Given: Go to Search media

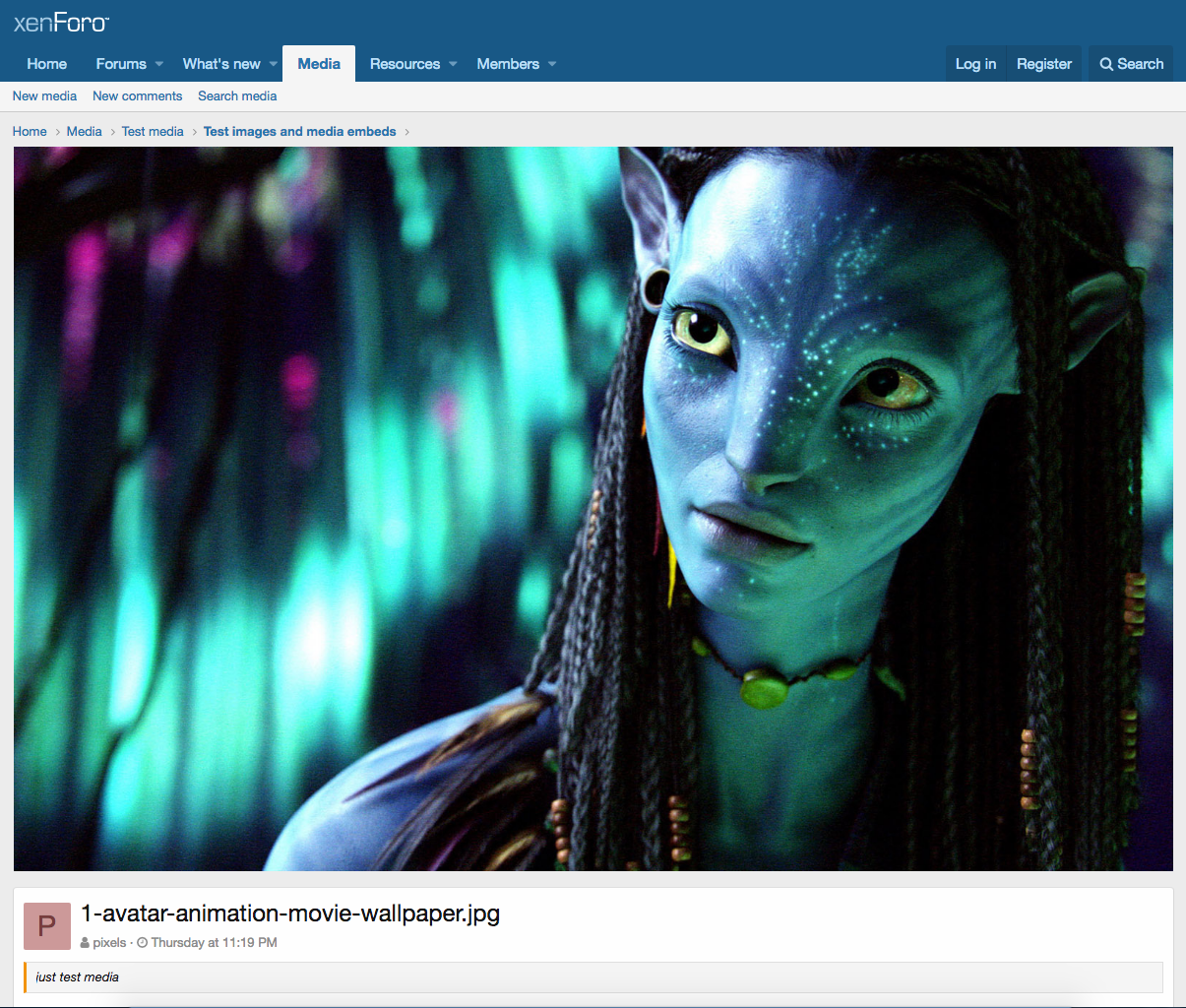Looking at the screenshot, I should click(237, 95).
